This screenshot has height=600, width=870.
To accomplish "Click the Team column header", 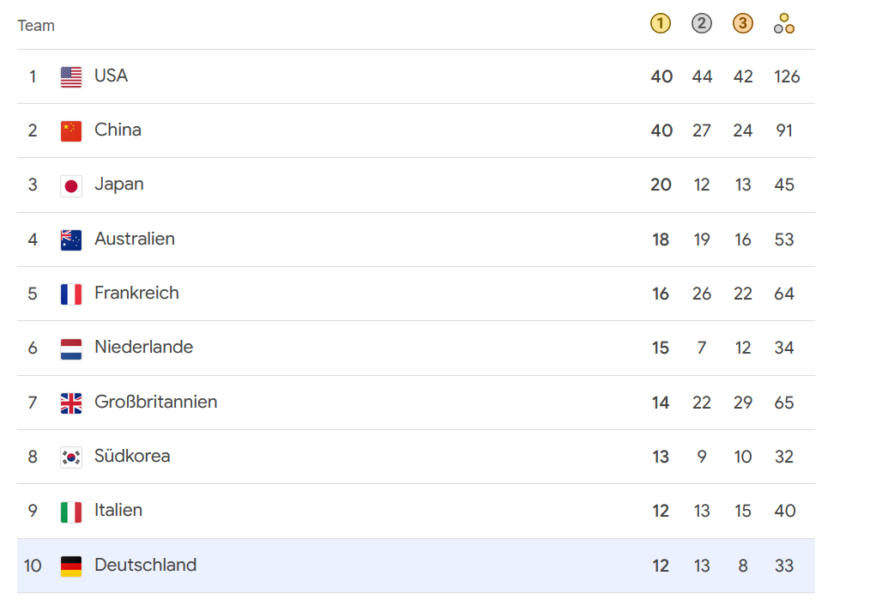I will pos(36,25).
